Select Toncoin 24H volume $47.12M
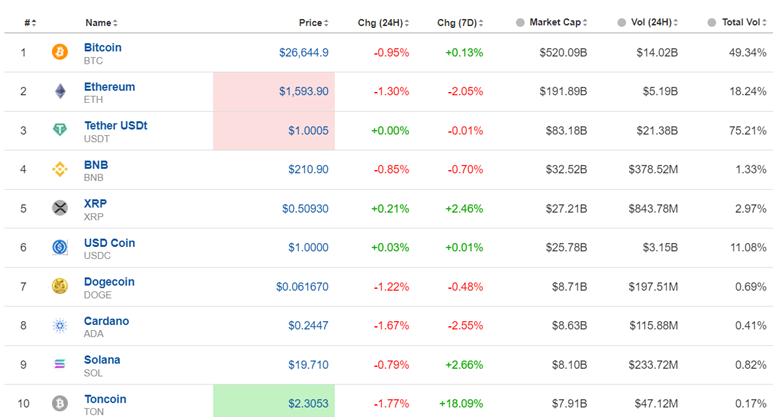780x417 pixels. 656,404
